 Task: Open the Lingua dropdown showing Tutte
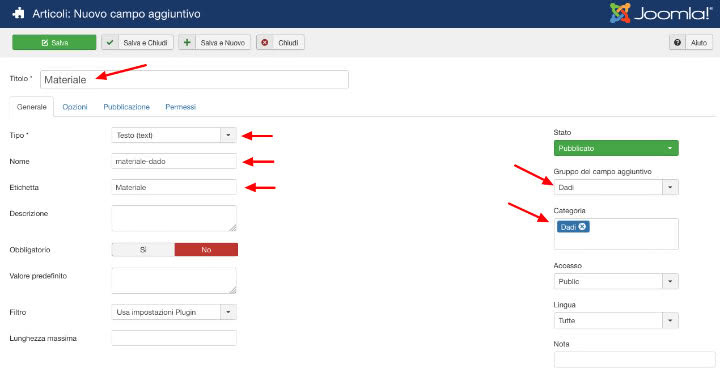616,321
